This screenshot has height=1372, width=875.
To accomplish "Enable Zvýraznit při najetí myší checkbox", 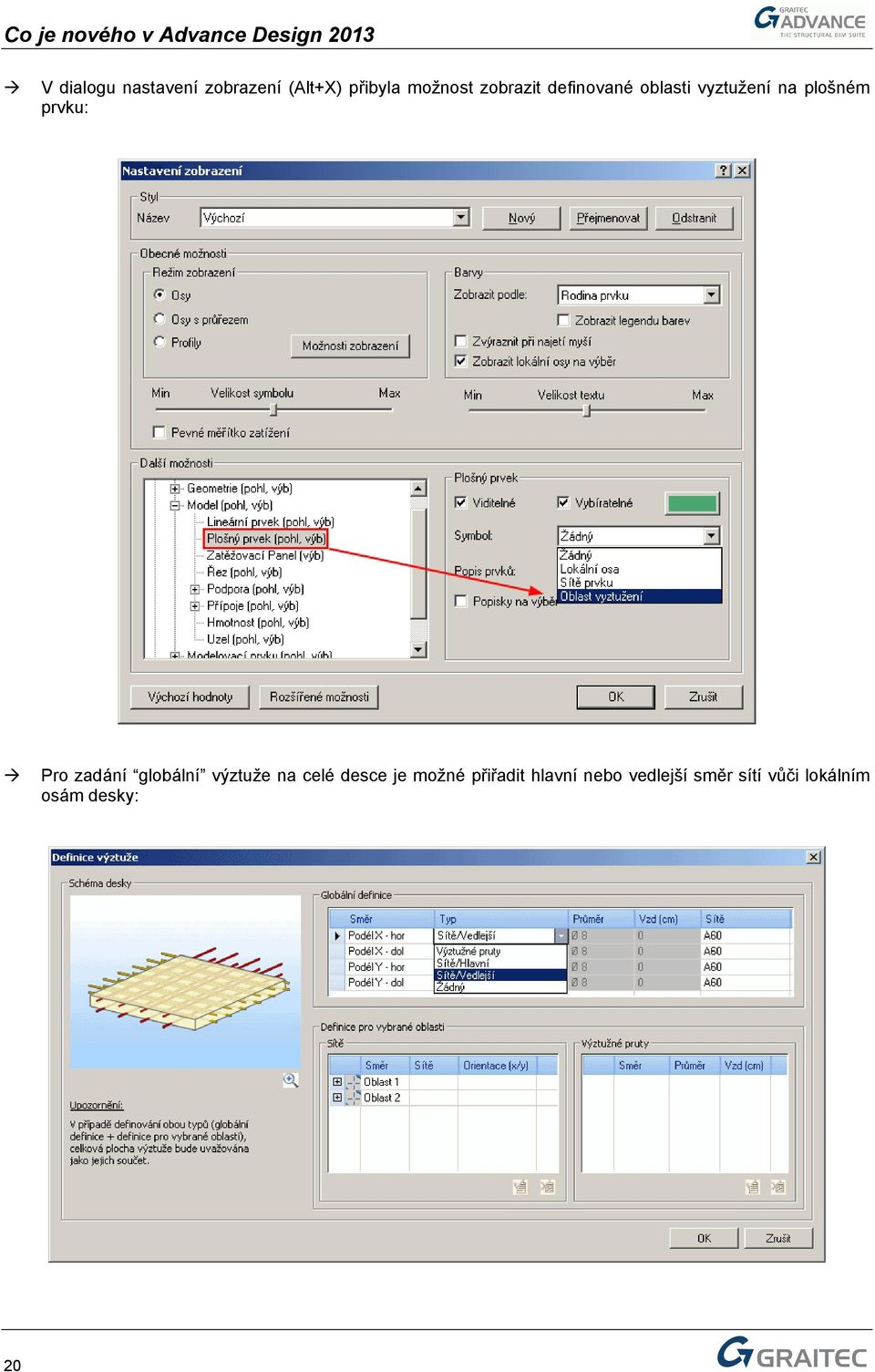I will coord(460,341).
